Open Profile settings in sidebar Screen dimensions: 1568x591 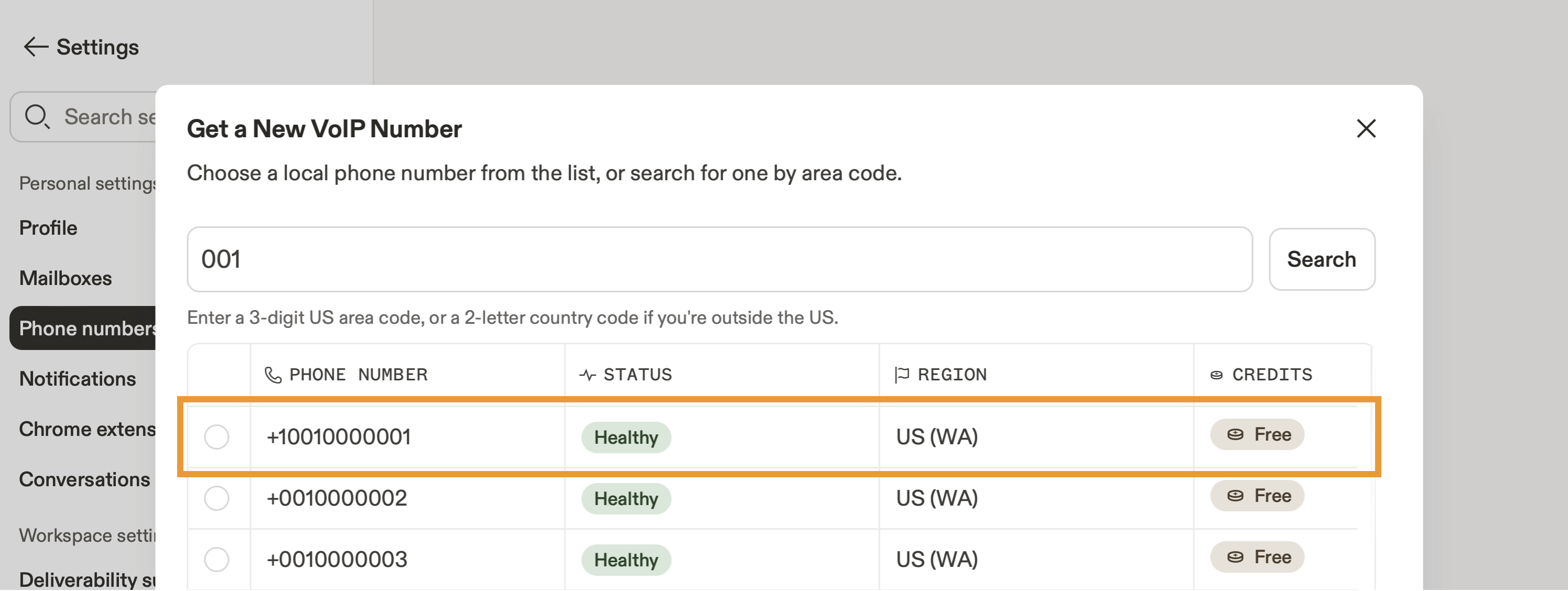(x=48, y=227)
